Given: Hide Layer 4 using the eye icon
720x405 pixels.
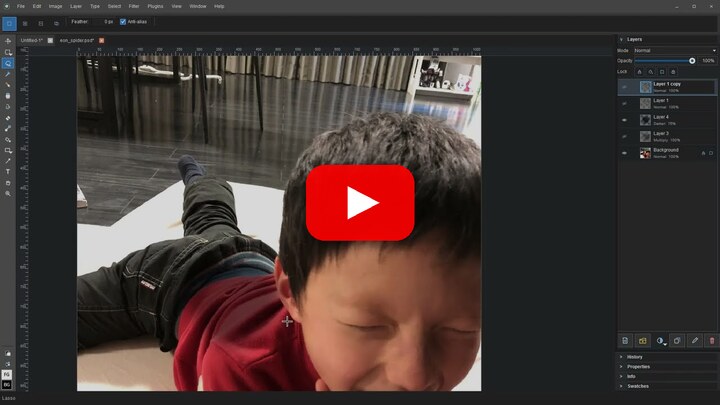Looking at the screenshot, I should tap(624, 120).
